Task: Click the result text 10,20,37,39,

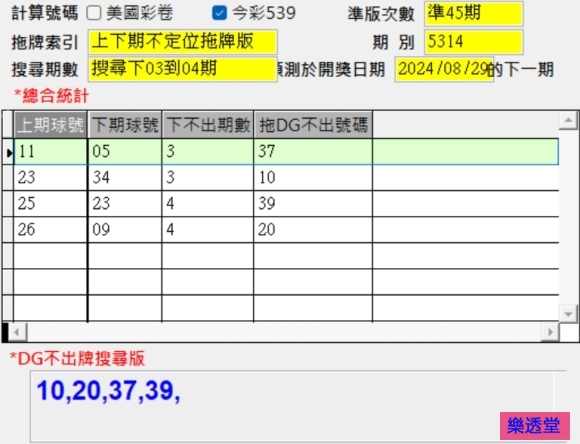Action: tap(108, 391)
